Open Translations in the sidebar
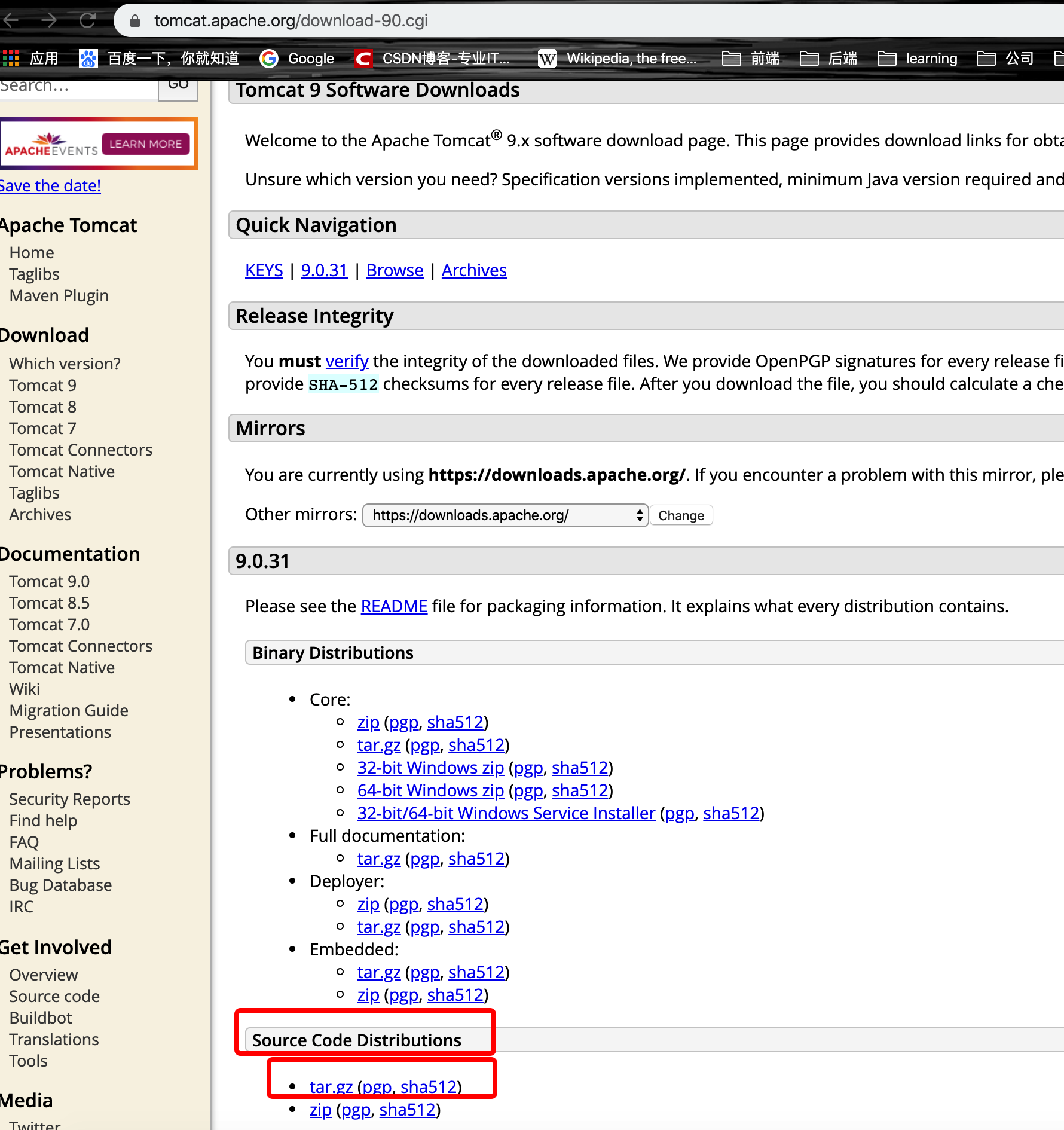This screenshot has height=1130, width=1064. click(x=54, y=1039)
